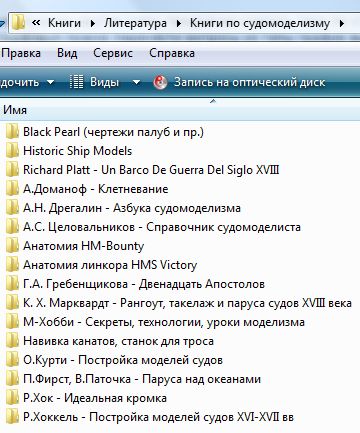Go to Литература breadcrumb
Image resolution: width=360 pixels, height=433 pixels.
(x=135, y=23)
